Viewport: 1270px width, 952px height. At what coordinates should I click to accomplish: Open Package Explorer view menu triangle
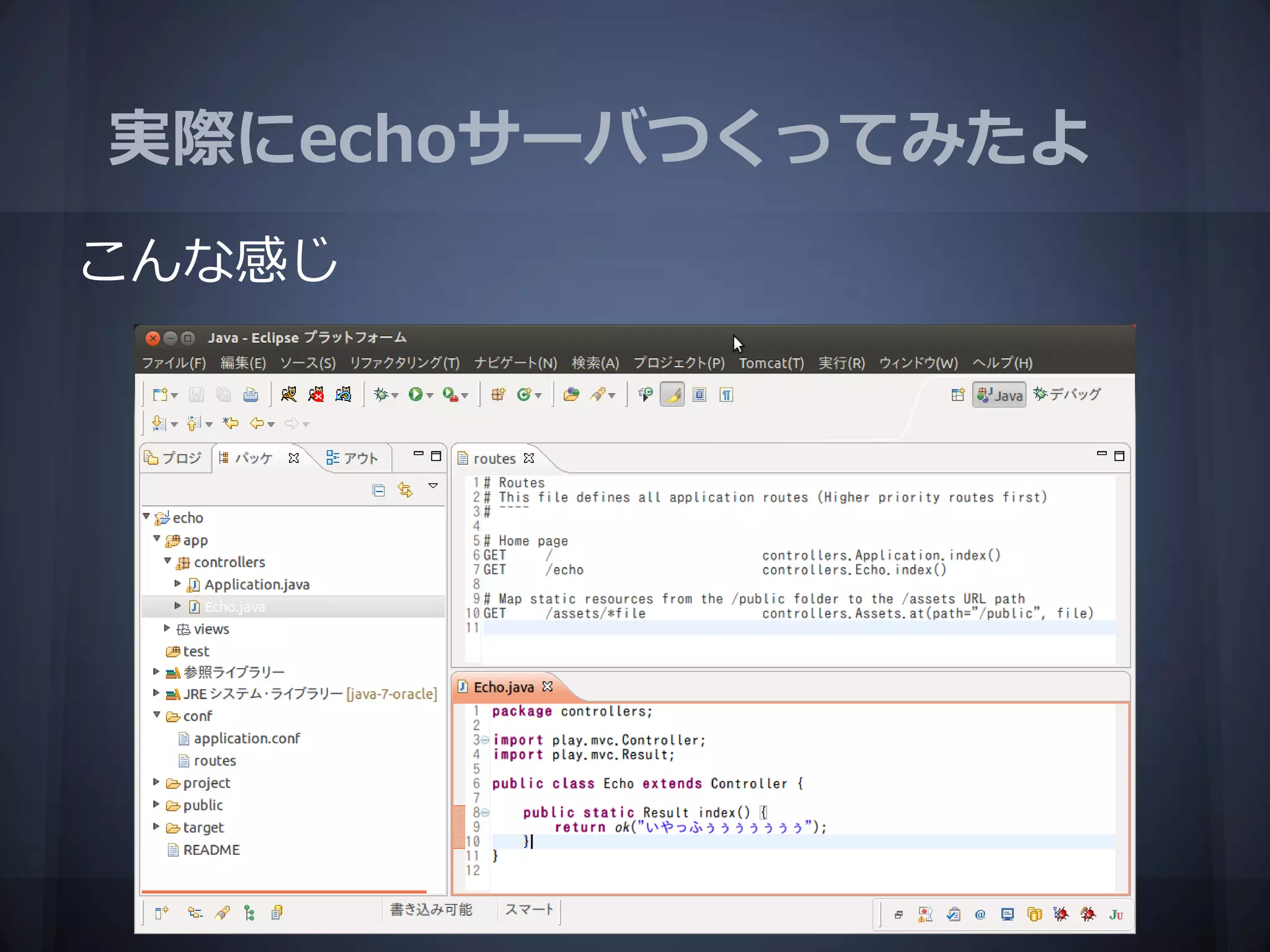point(433,486)
